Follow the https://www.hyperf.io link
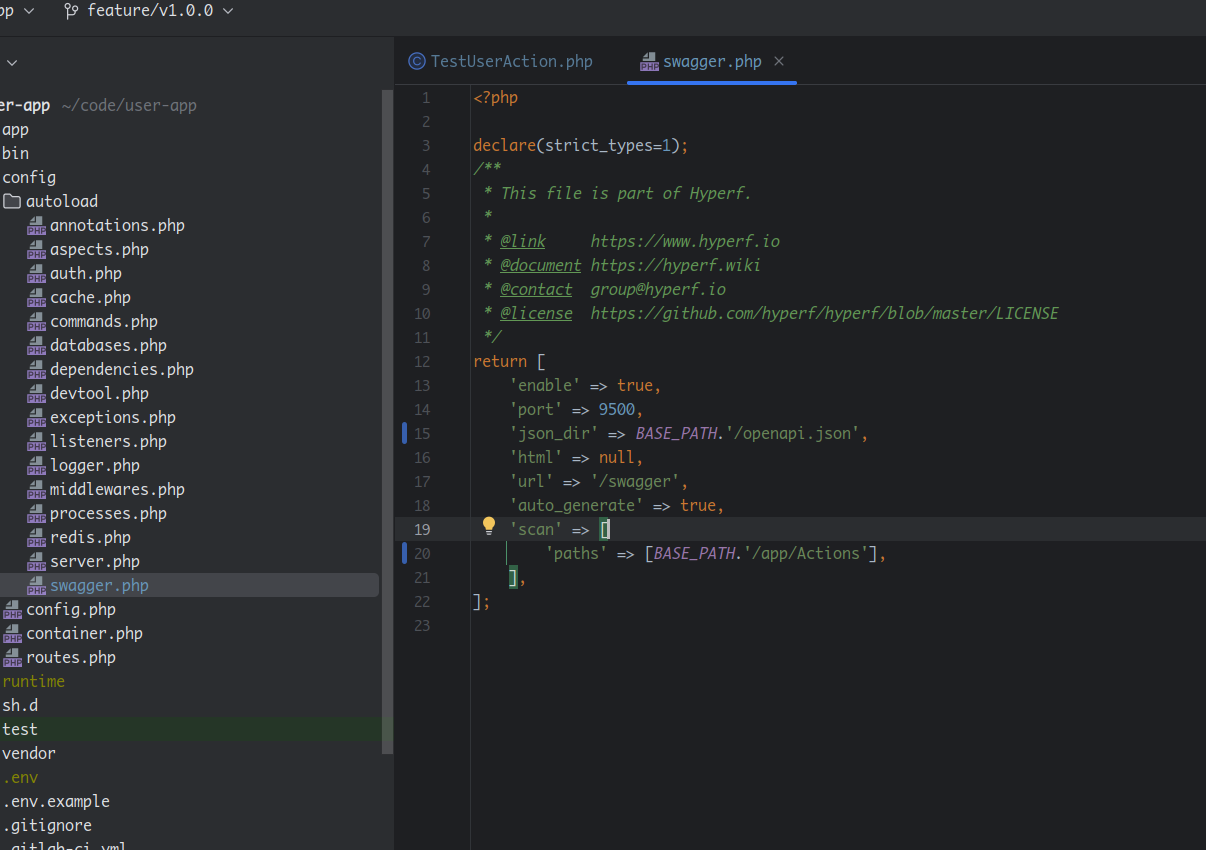 685,241
